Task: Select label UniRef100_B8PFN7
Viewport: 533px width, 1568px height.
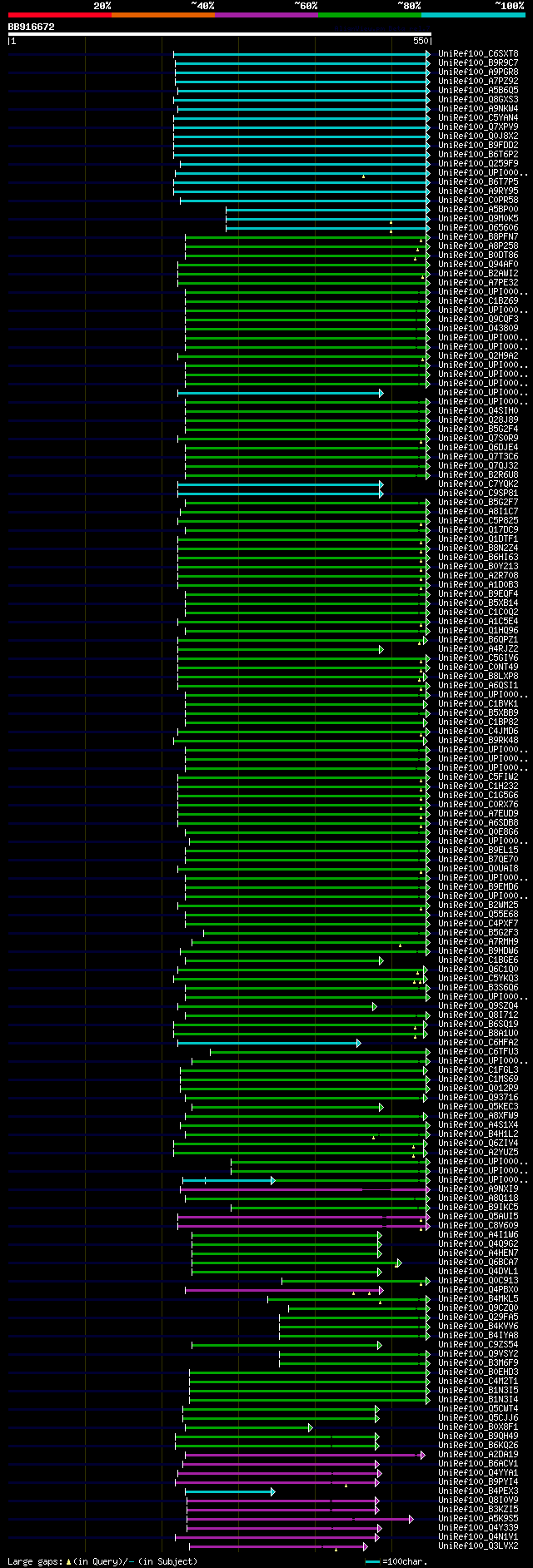Action: click(x=478, y=236)
